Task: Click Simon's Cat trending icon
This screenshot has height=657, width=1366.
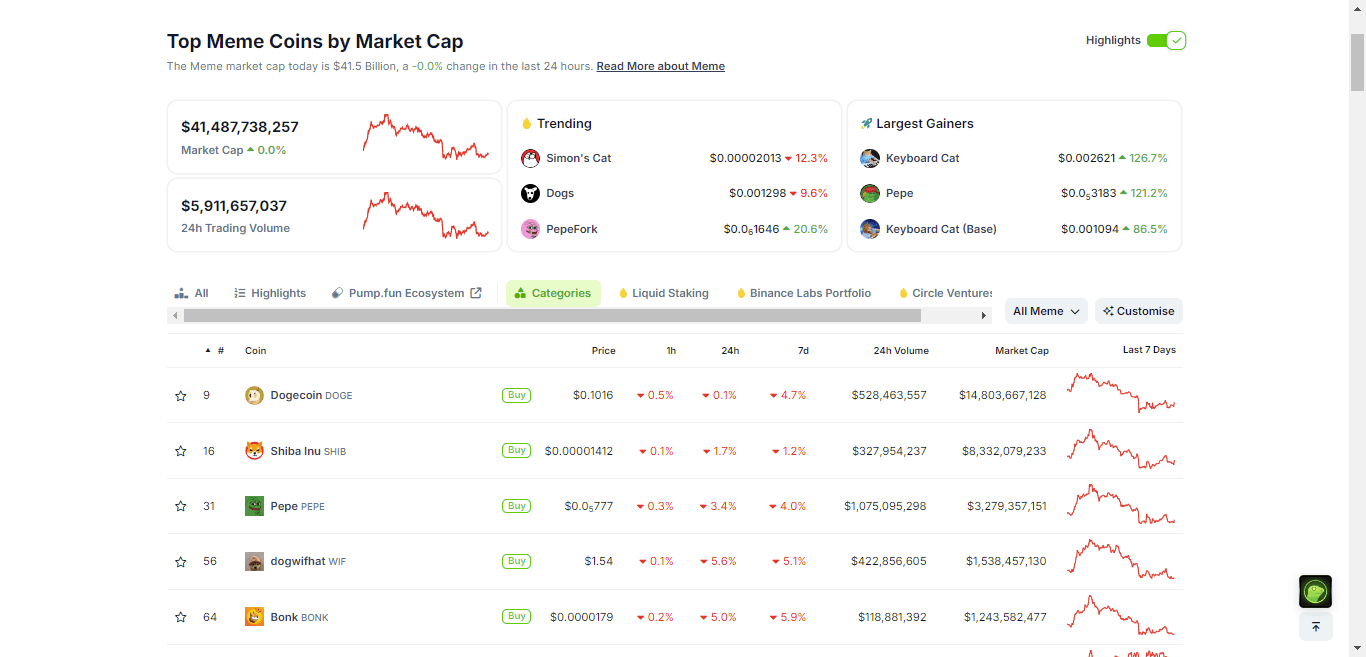Action: 530,158
